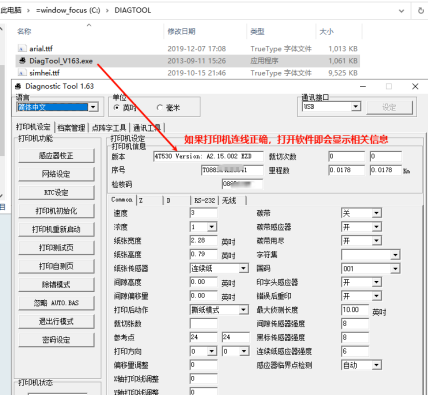The width and height of the screenshot is (428, 395).
Task: Open the 碳带感应器 dropdown
Action: [377, 227]
